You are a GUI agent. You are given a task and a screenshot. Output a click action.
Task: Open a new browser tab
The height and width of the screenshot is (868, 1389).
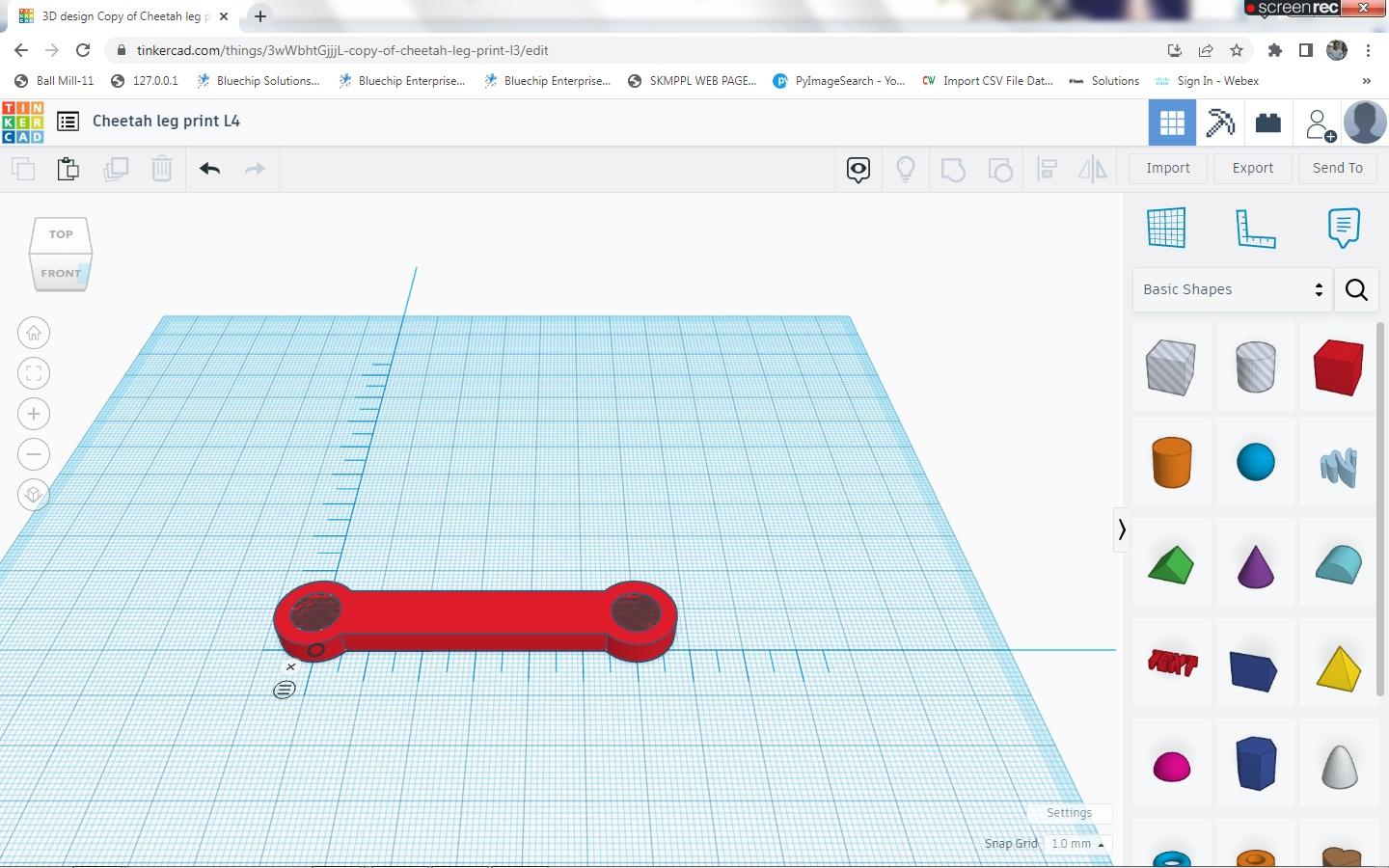pos(260,16)
